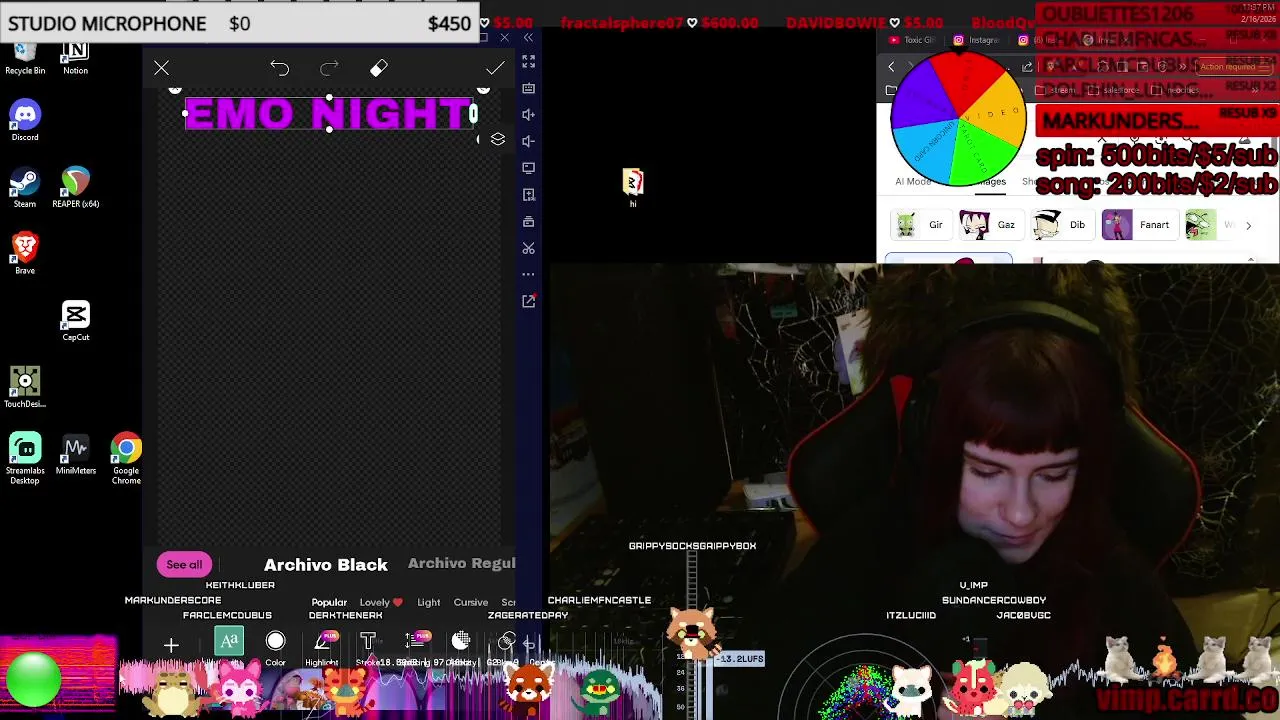Open the Stroke text tool
1280x720 pixels.
pyautogui.click(x=368, y=648)
